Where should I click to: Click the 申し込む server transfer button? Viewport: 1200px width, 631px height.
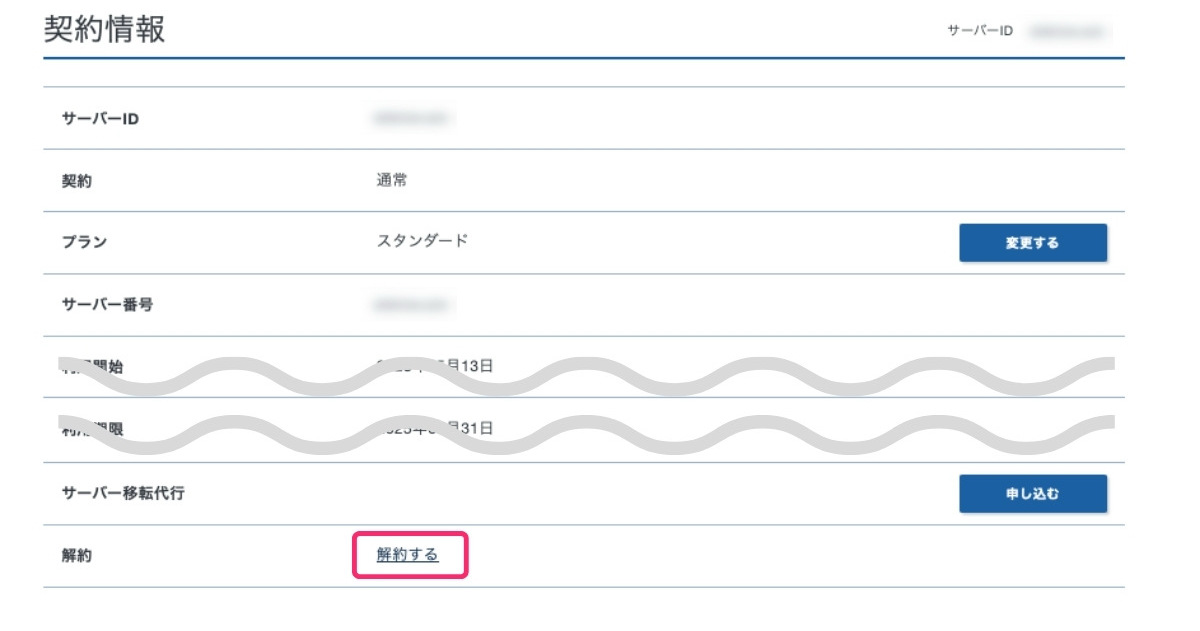[1033, 493]
